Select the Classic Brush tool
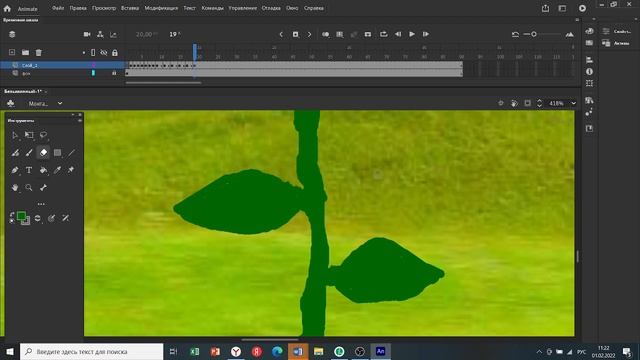This screenshot has width=640, height=360. coord(29,153)
